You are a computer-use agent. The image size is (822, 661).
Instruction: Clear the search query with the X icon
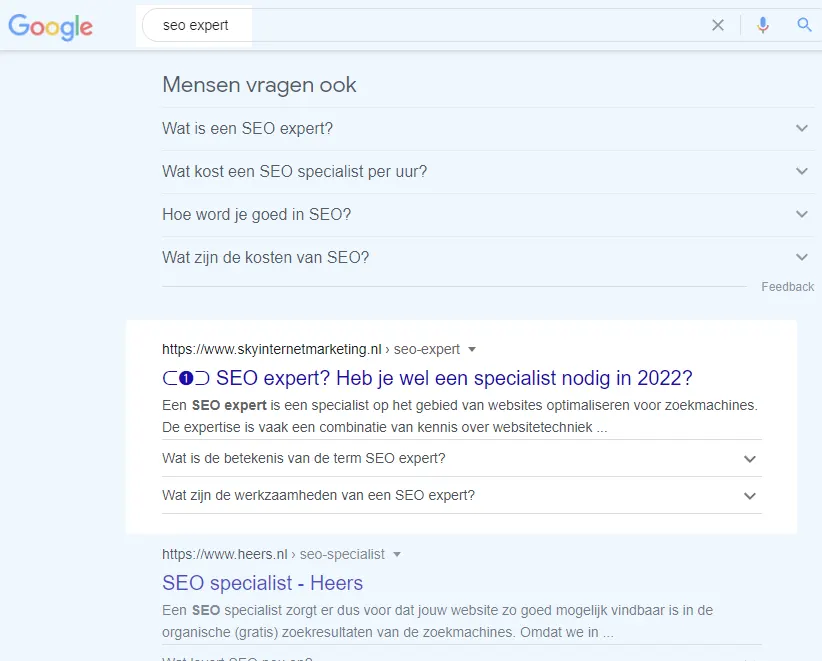click(718, 25)
